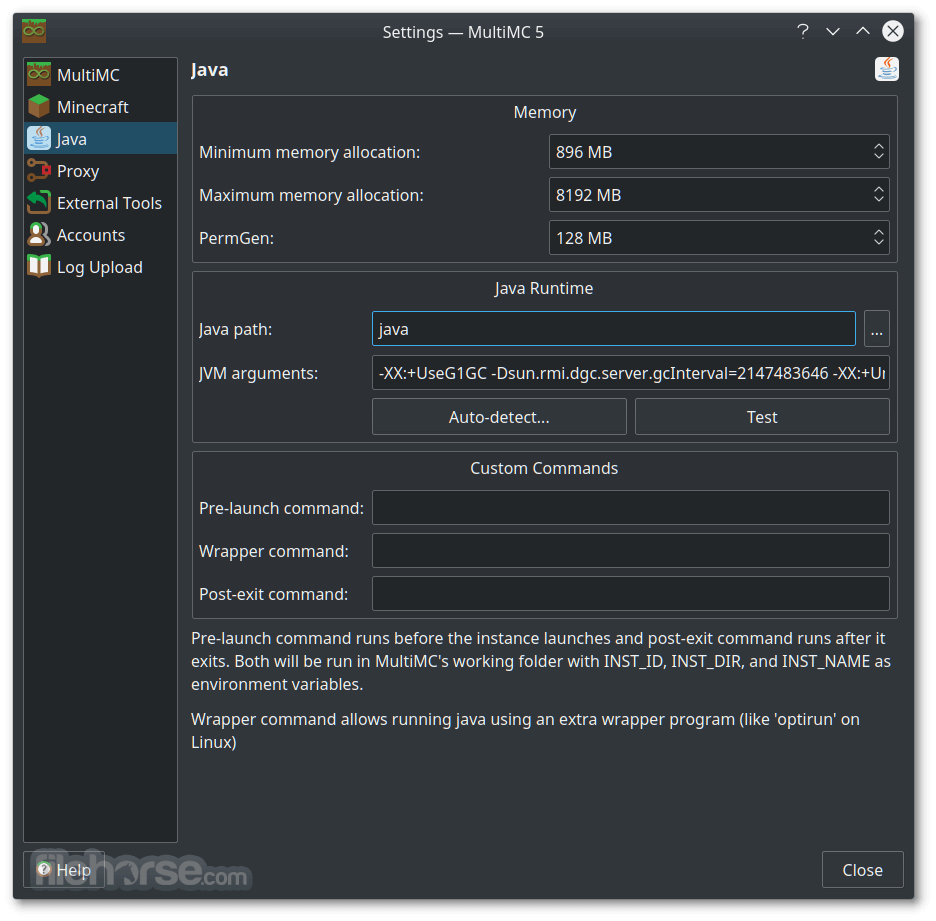Image resolution: width=936 pixels, height=921 pixels.
Task: Focus the Post-exit command field
Action: 630,593
